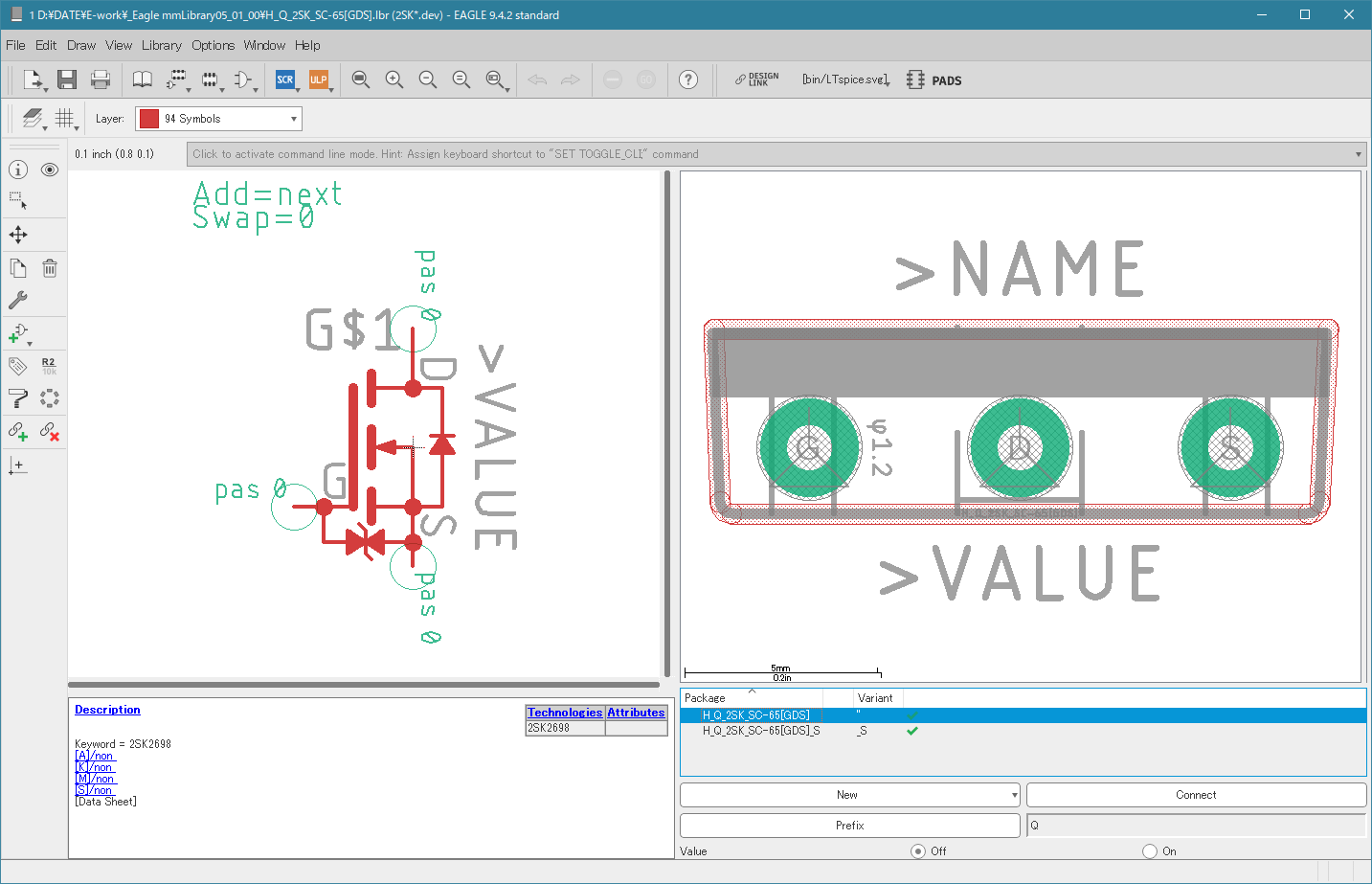Open the Description link
The height and width of the screenshot is (884, 1372).
point(107,710)
